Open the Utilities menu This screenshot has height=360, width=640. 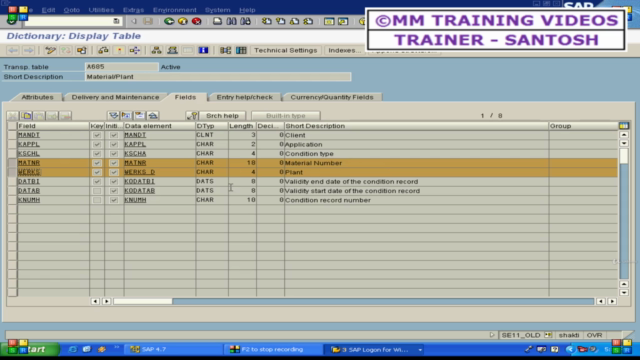pos(101,10)
